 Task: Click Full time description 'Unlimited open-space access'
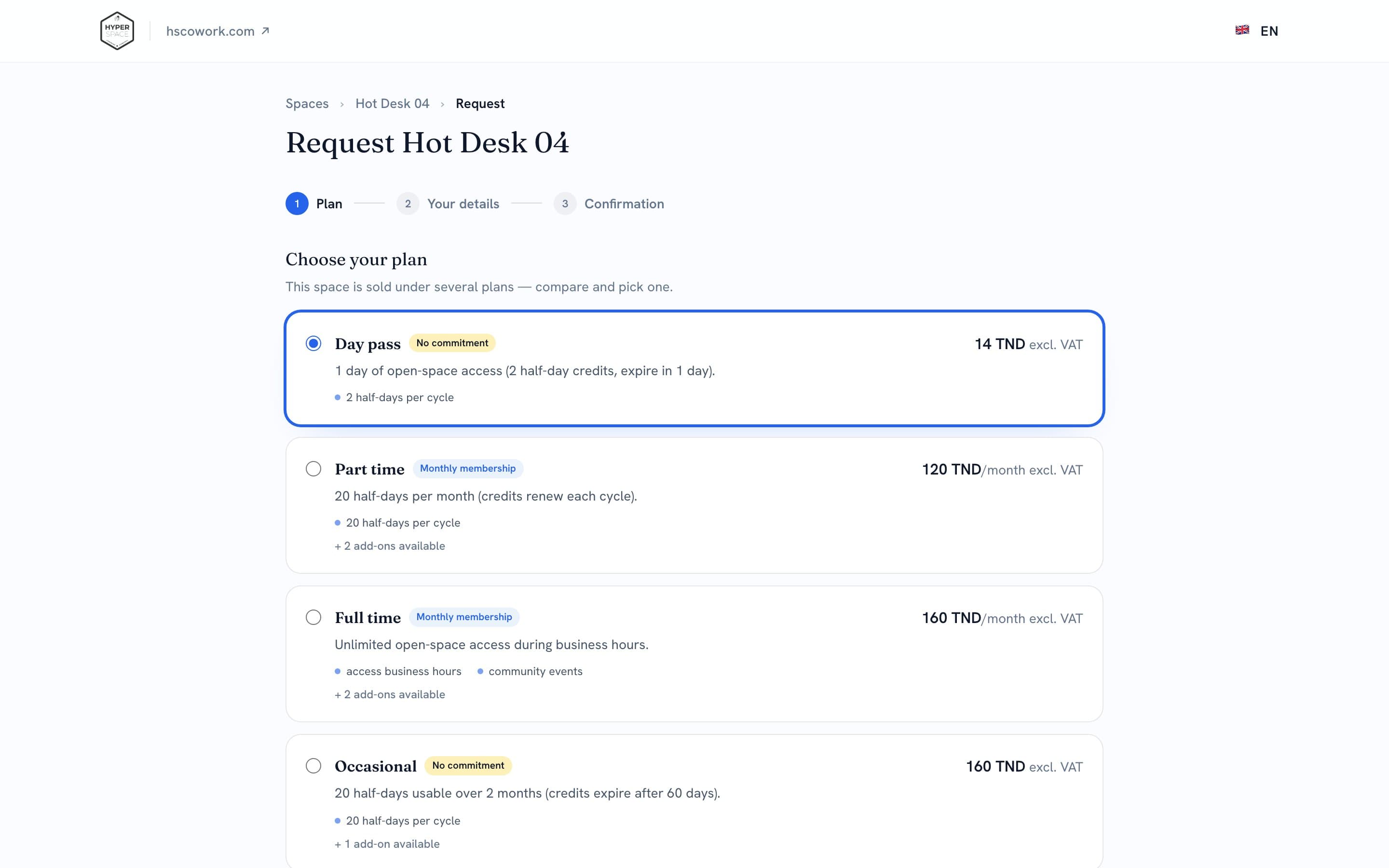click(491, 645)
